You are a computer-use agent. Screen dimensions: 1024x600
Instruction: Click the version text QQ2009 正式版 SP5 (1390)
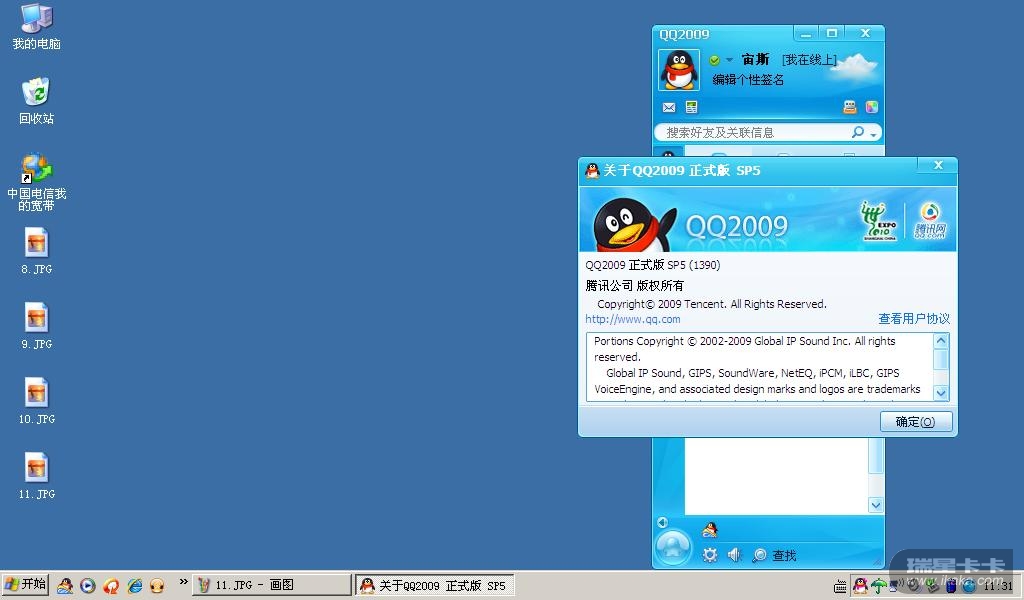(652, 265)
